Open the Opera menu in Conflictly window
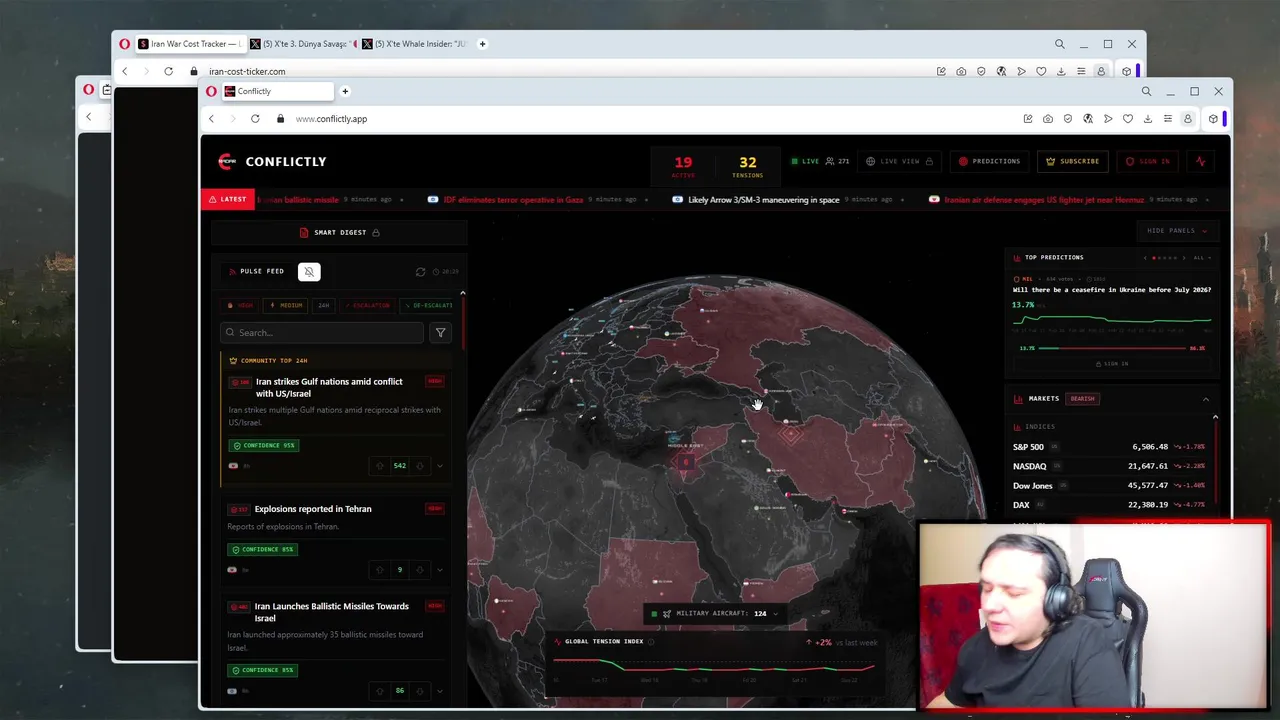Image resolution: width=1280 pixels, height=720 pixels. click(211, 91)
